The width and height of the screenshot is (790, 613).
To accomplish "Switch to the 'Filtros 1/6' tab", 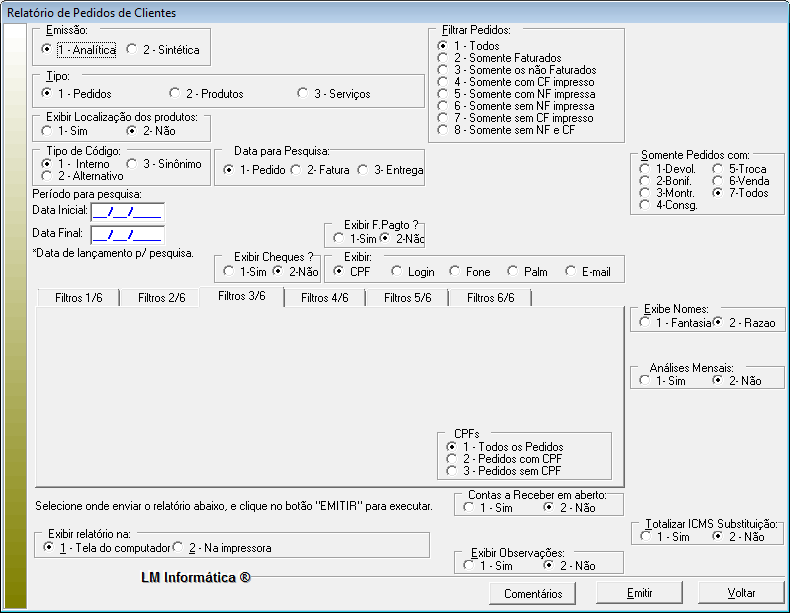I will coord(76,298).
